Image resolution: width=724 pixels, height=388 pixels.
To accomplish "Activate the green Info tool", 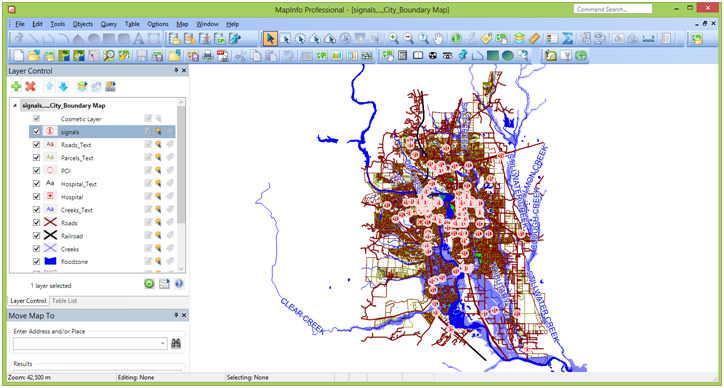I will 456,38.
